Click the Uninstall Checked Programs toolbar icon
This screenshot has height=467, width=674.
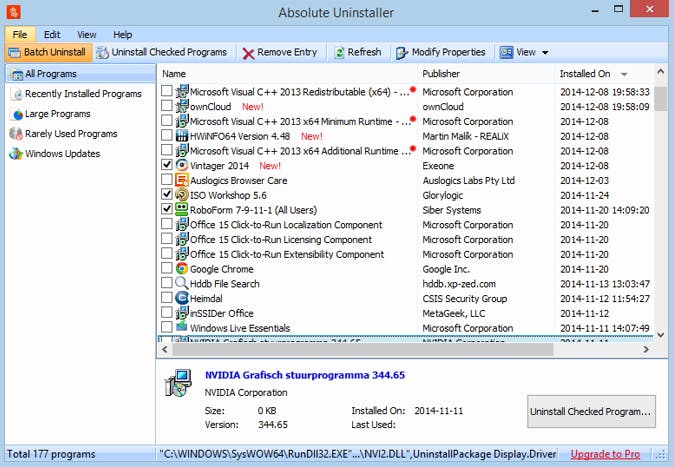(x=102, y=52)
